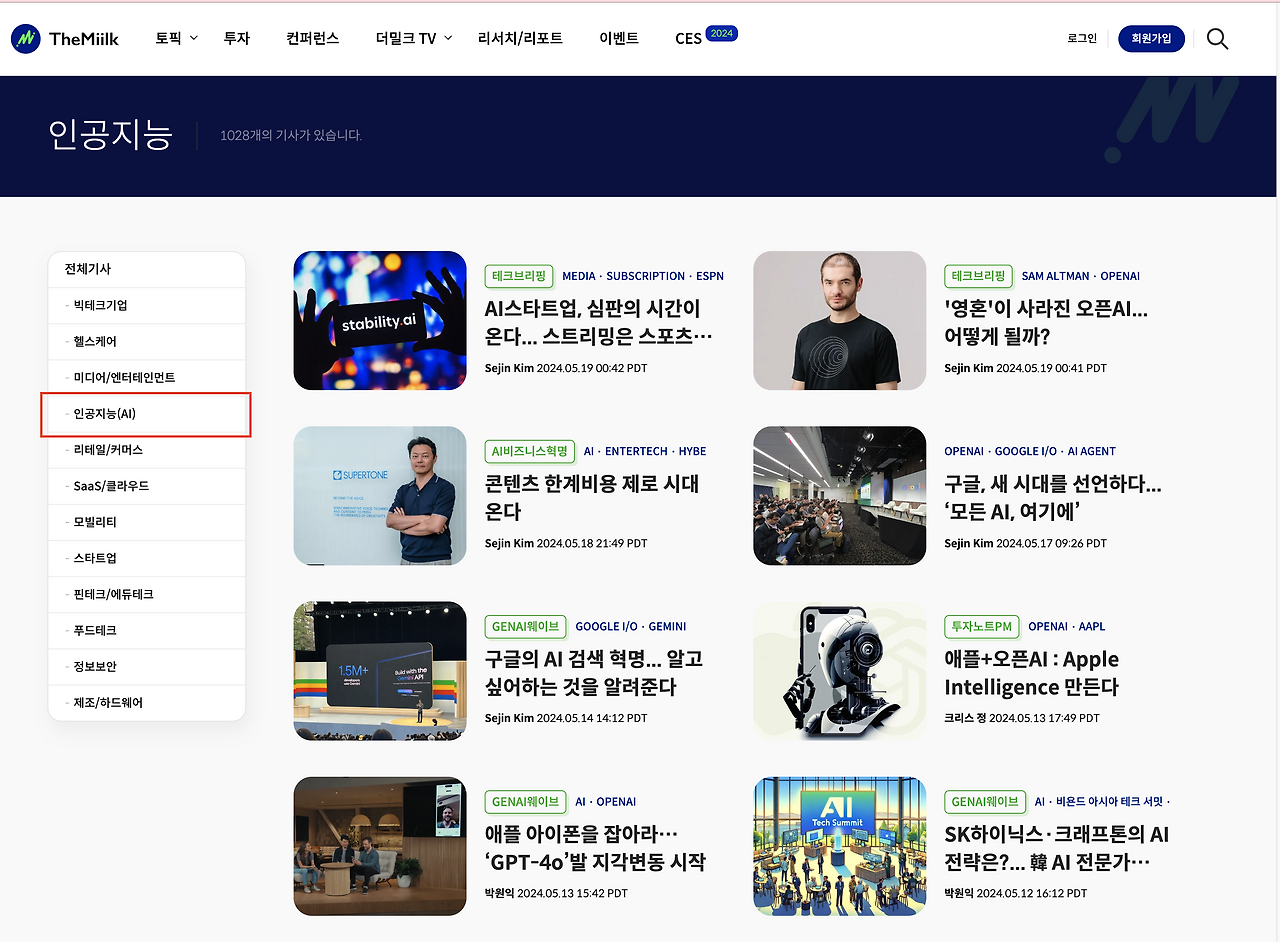Expand the 더밀크 TV dropdown arrow
The image size is (1280, 942).
pos(448,38)
